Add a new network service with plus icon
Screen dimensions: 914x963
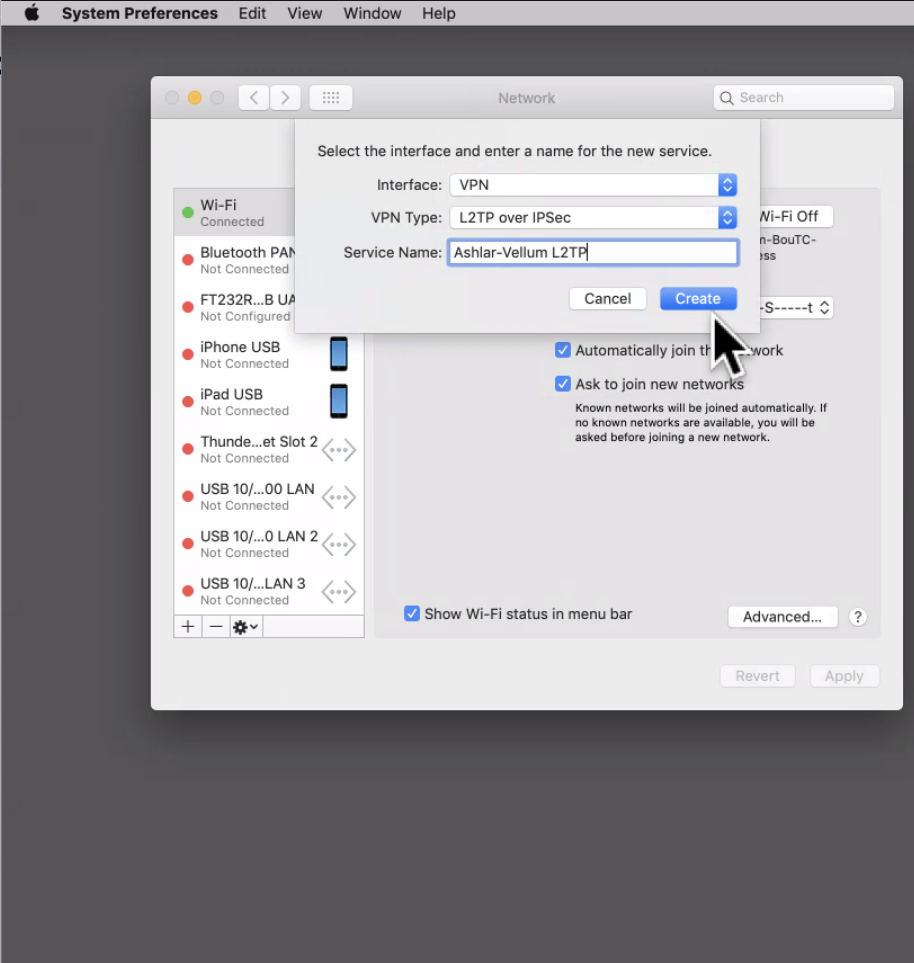(187, 626)
